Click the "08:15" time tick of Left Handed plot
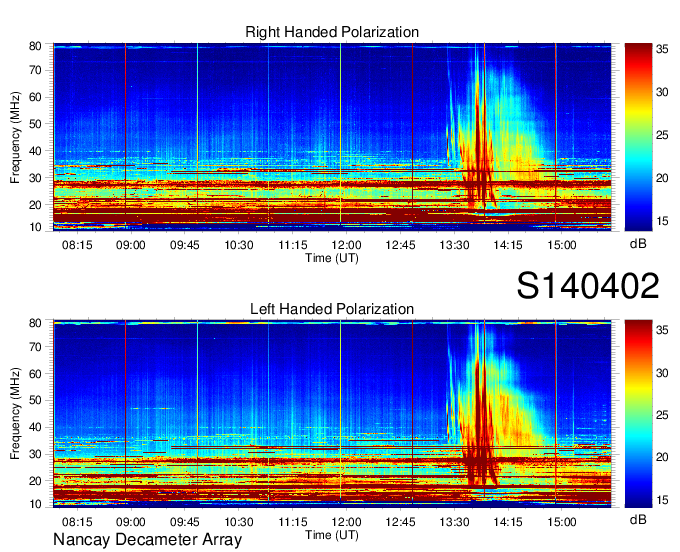 77,522
